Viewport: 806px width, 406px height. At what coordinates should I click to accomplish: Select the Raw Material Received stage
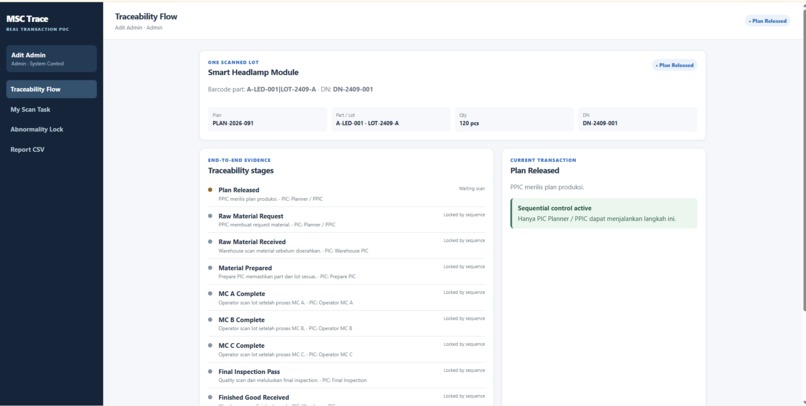point(346,246)
